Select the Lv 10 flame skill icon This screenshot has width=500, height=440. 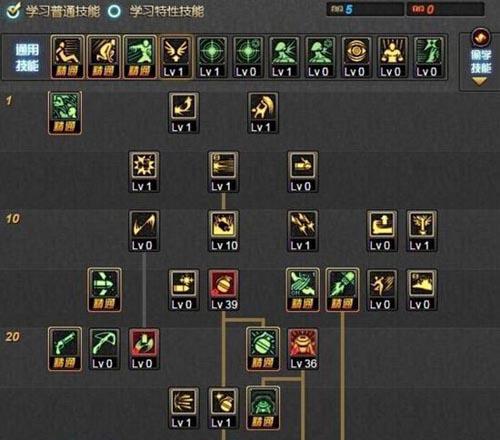[x=223, y=231]
